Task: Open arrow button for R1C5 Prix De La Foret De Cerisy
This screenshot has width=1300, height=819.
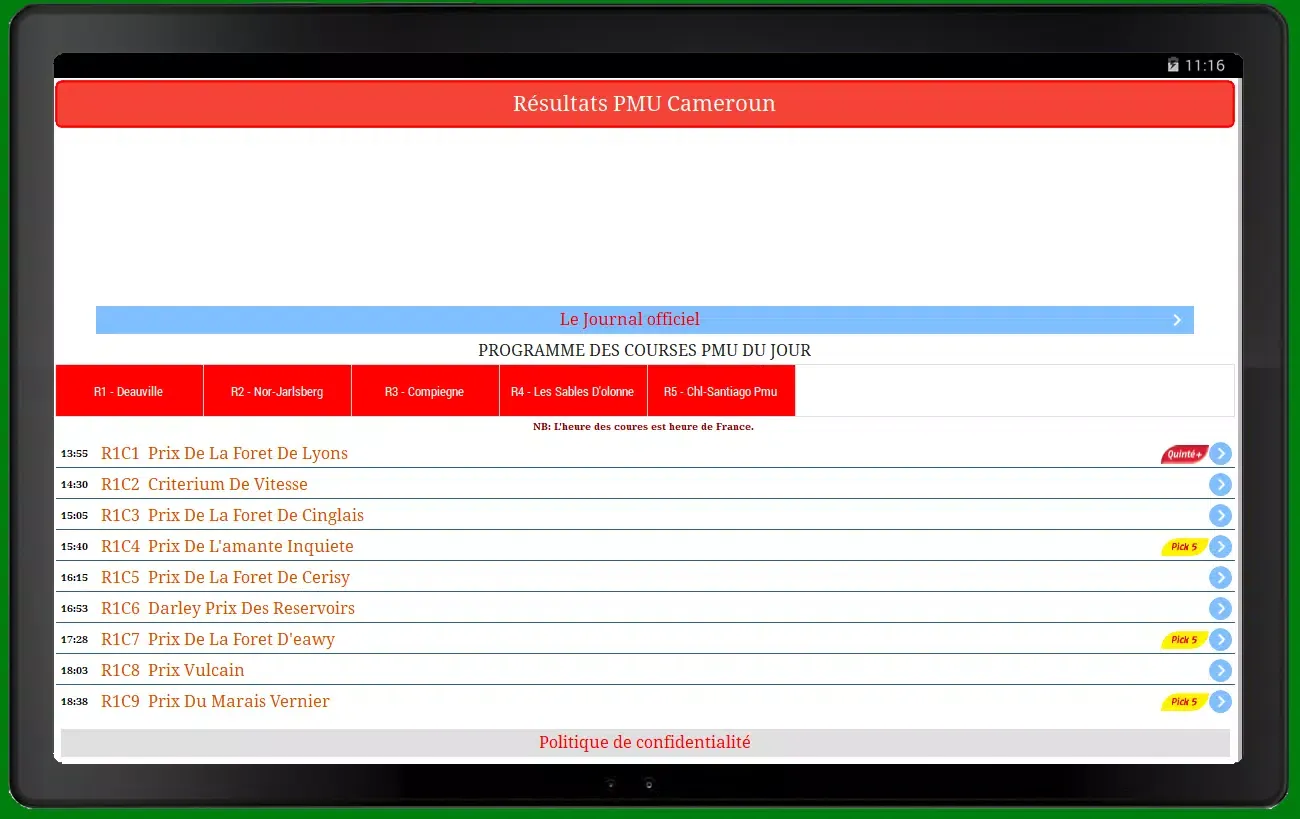Action: pos(1220,578)
